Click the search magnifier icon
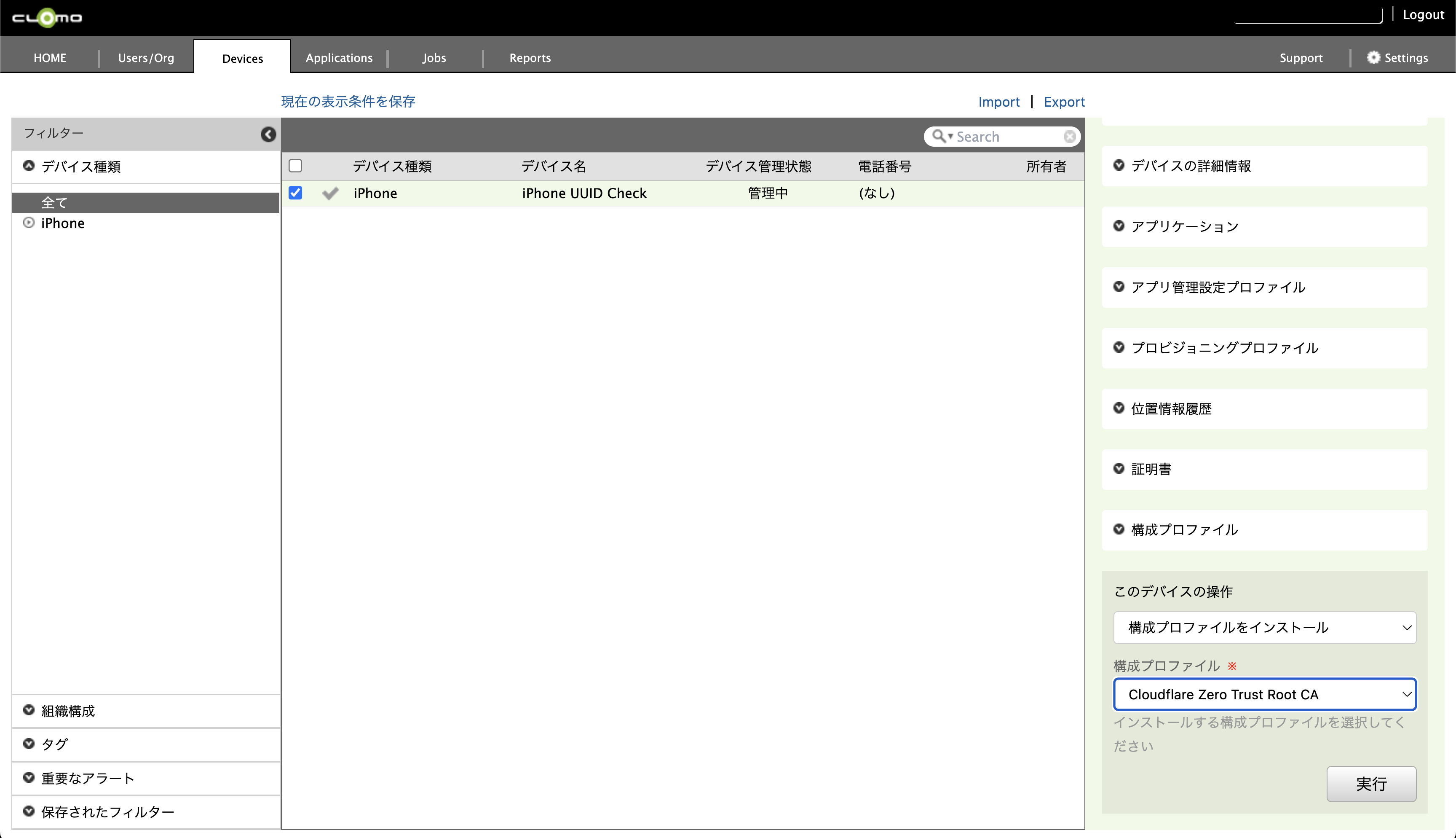 click(x=939, y=137)
